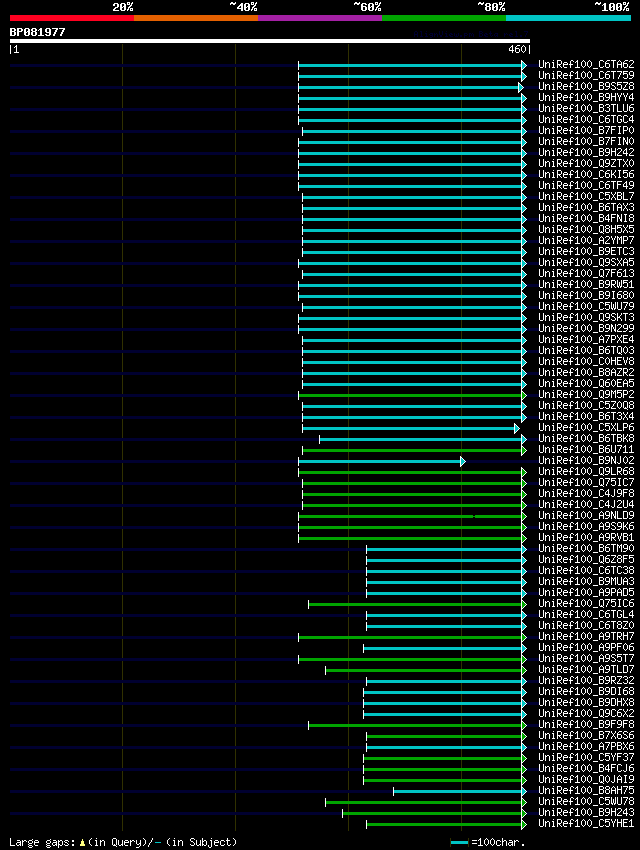Select the UniRef100_C6KI56 text
Screen dimensions: 640x850
[586, 175]
